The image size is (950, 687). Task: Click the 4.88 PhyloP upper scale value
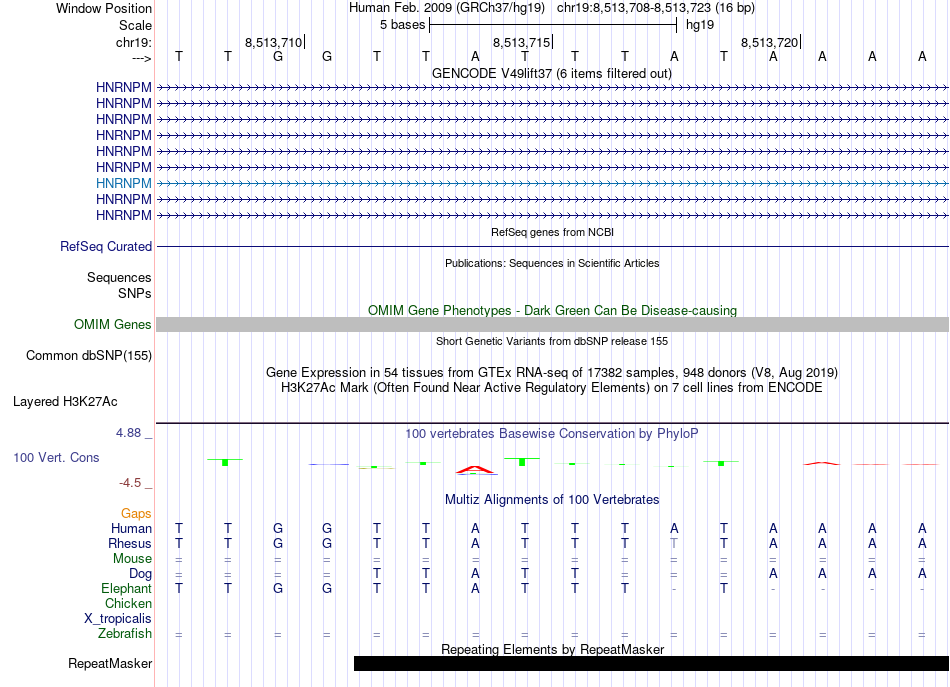(x=128, y=433)
